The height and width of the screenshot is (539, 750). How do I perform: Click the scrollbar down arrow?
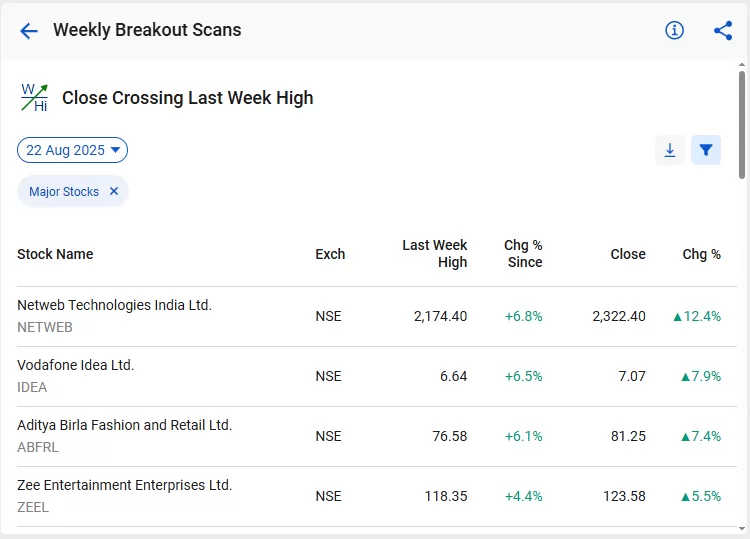pos(742,528)
